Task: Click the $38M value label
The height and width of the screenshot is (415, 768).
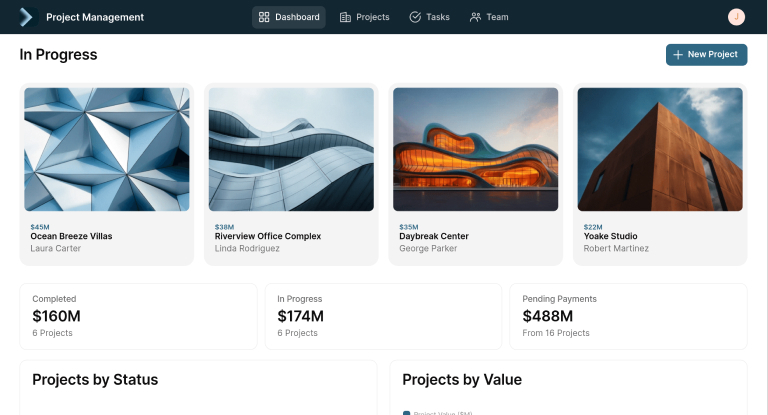Action: click(x=224, y=227)
